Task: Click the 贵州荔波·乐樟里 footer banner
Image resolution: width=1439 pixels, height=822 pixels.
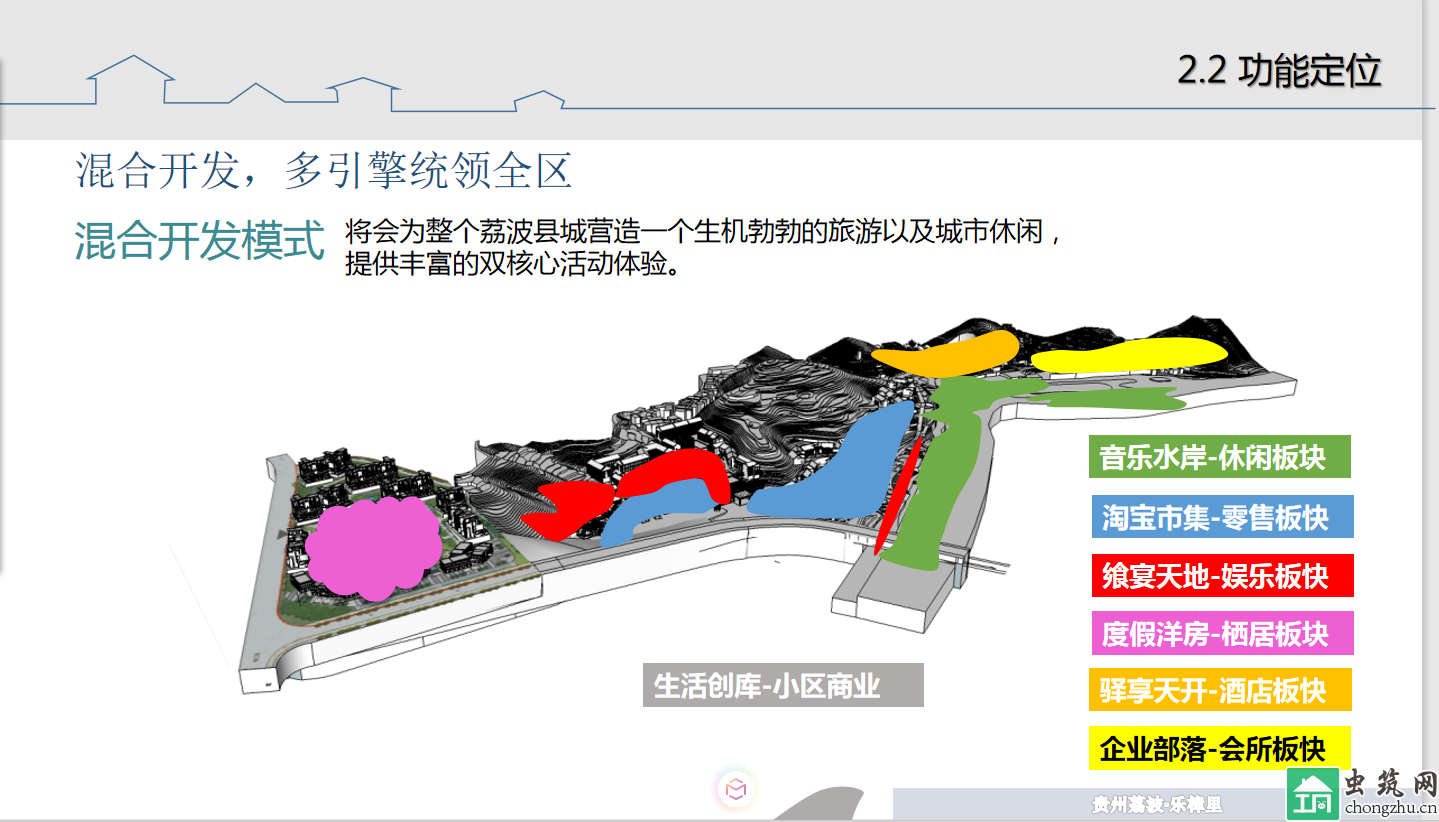Action: 1087,805
